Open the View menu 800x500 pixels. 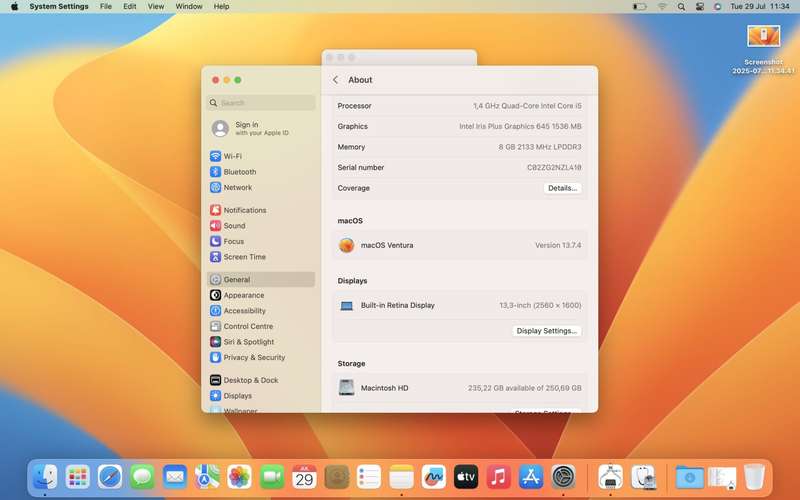[156, 7]
